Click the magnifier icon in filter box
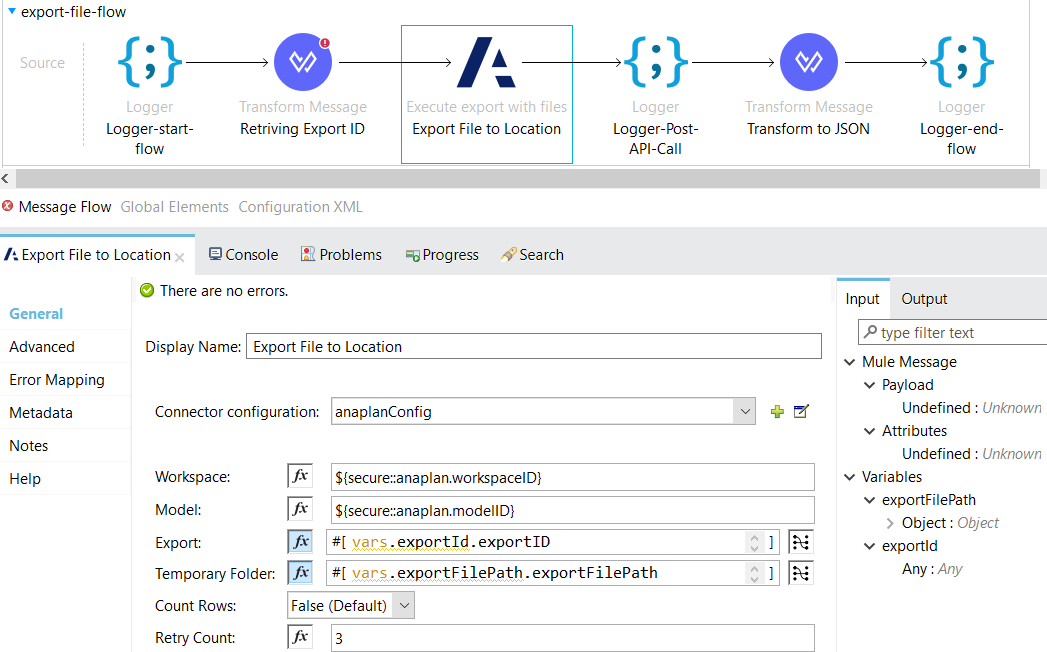The height and width of the screenshot is (652, 1047). pos(870,331)
